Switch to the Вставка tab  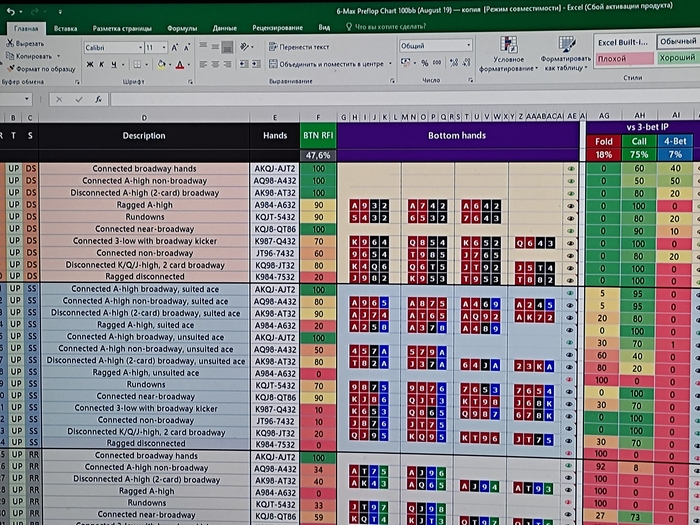65,29
